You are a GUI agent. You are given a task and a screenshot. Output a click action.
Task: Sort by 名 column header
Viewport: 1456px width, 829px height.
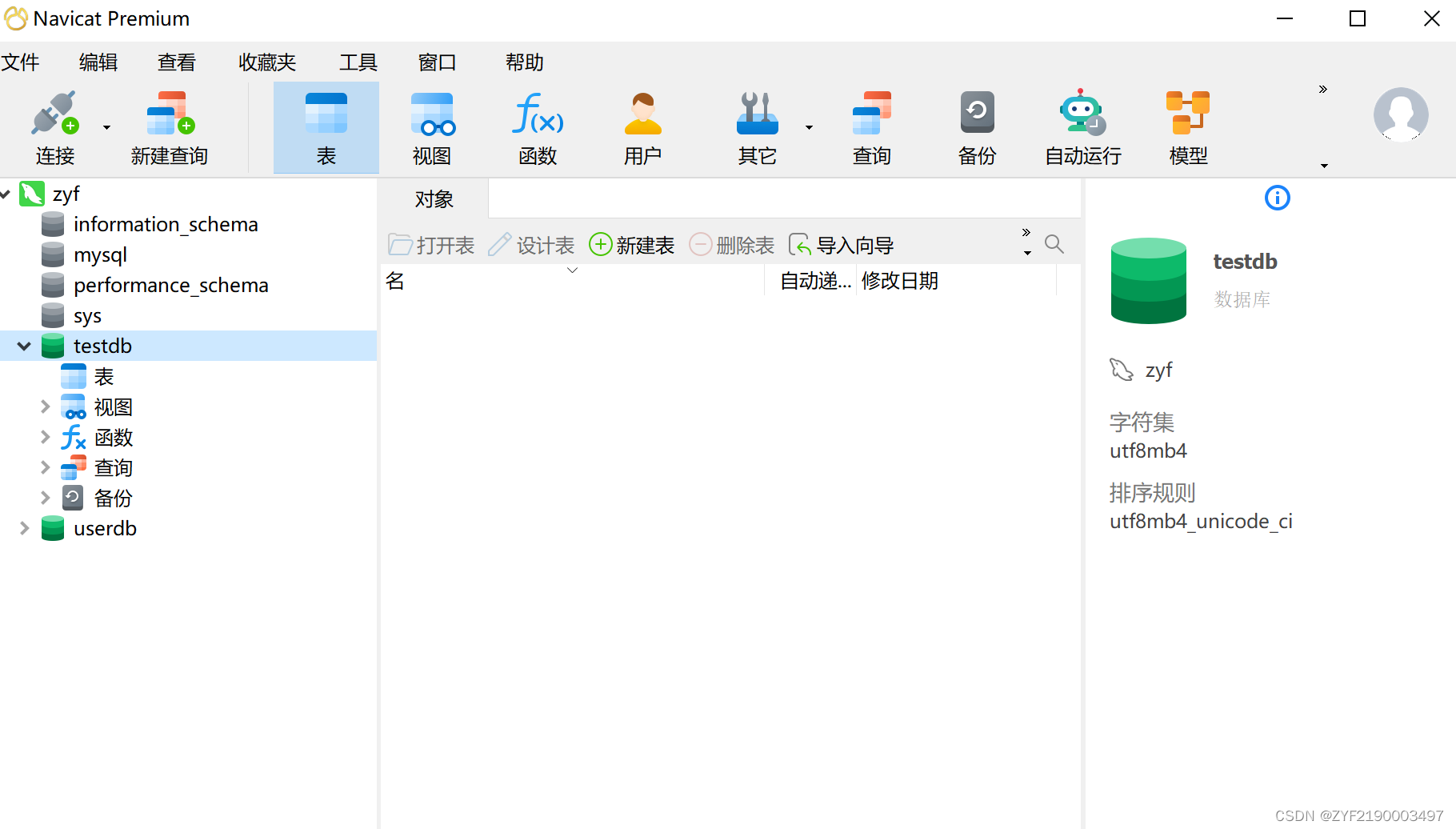572,281
